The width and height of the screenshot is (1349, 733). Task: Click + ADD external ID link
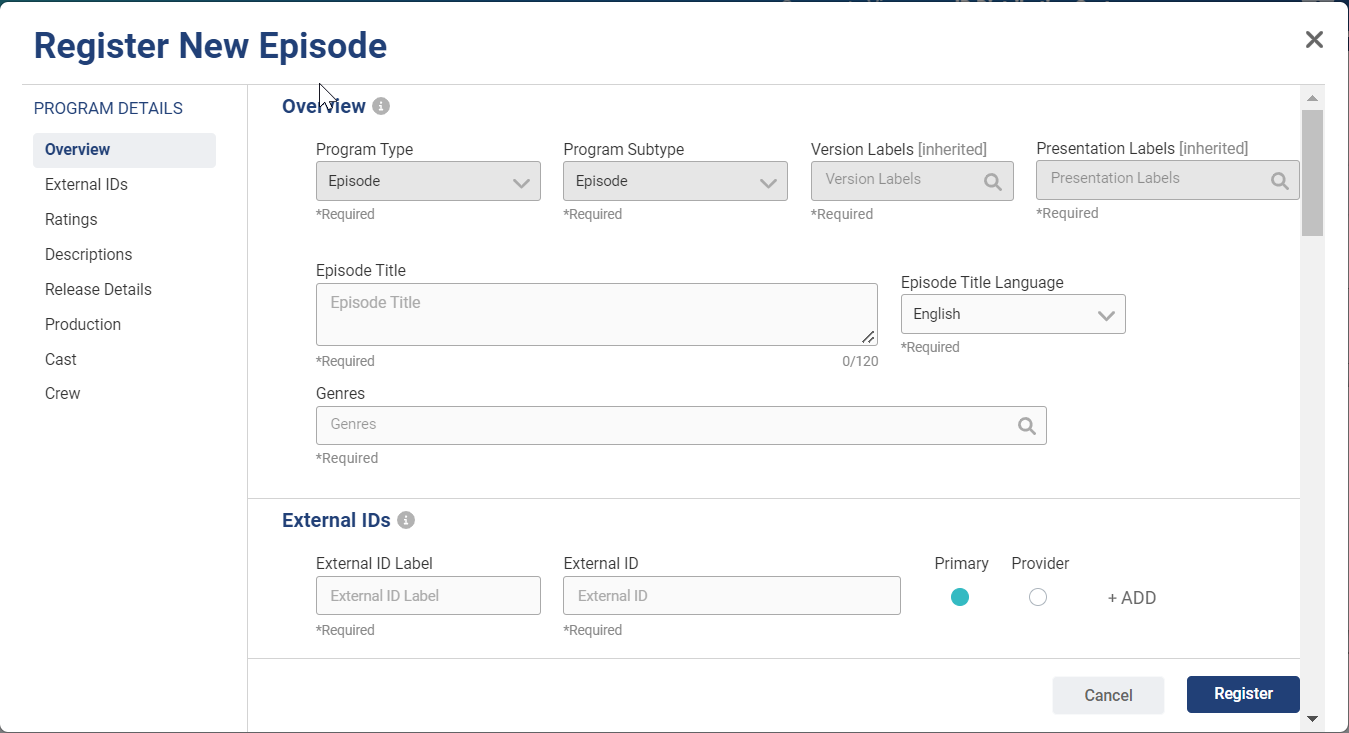click(1131, 598)
